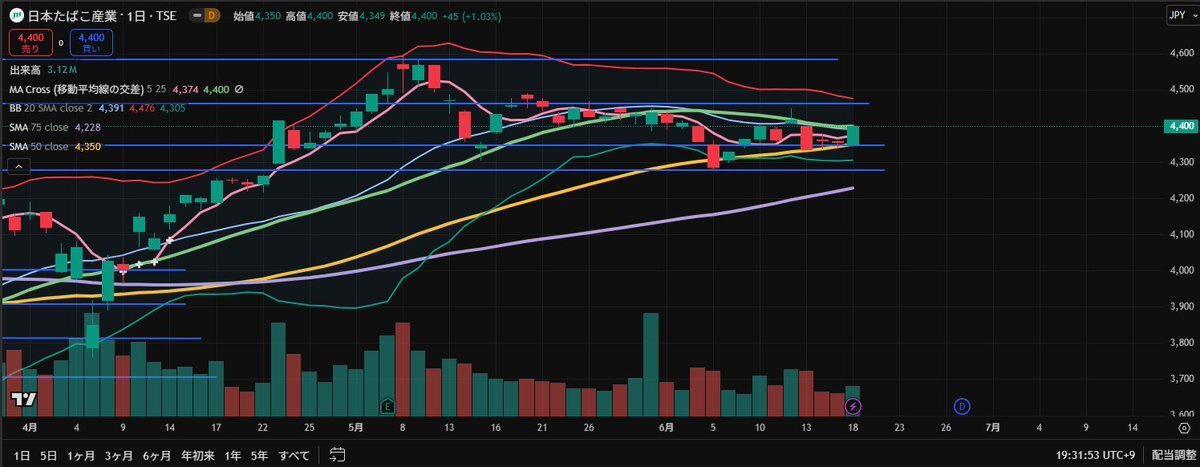The image size is (1200, 467).
Task: Click the TradingView logo on the chart
Action: 24,401
